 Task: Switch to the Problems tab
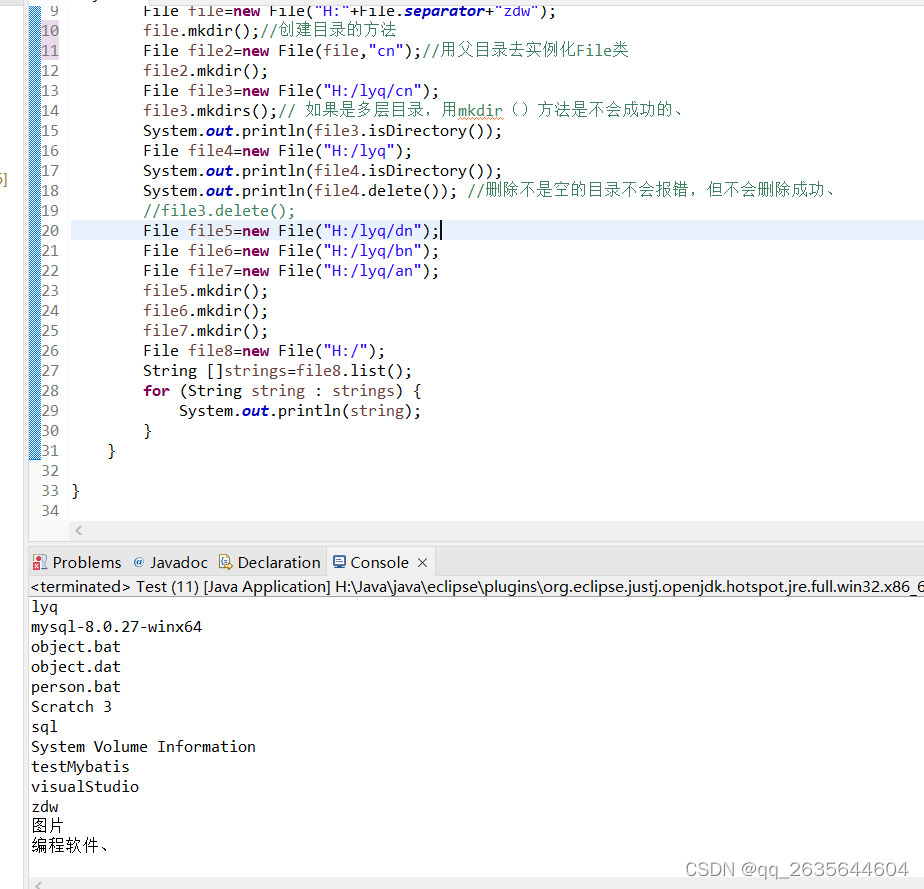(87, 562)
